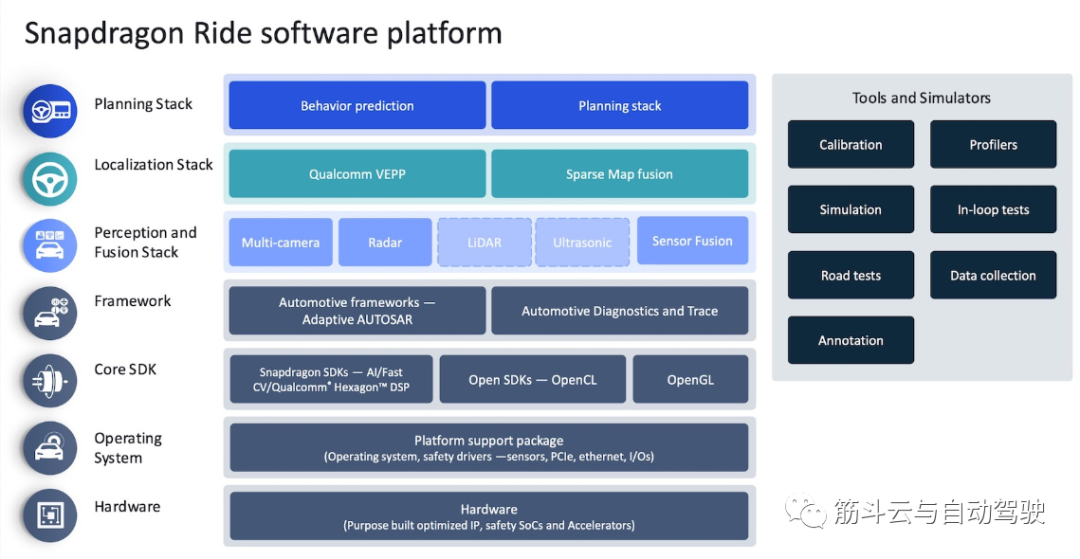Viewport: 1080px width, 559px height.
Task: Click the Perception and Fusion Stack label
Action: (145, 242)
